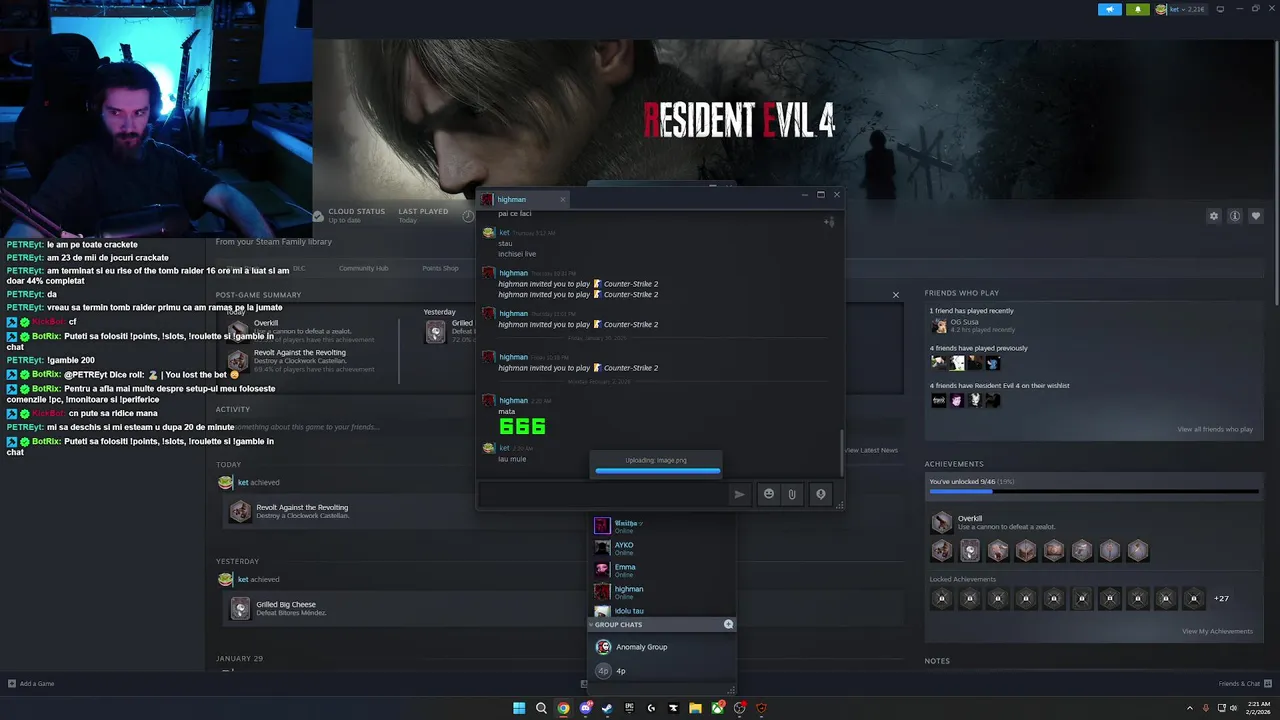Click the blue announcements megaphone button

[1110, 9]
